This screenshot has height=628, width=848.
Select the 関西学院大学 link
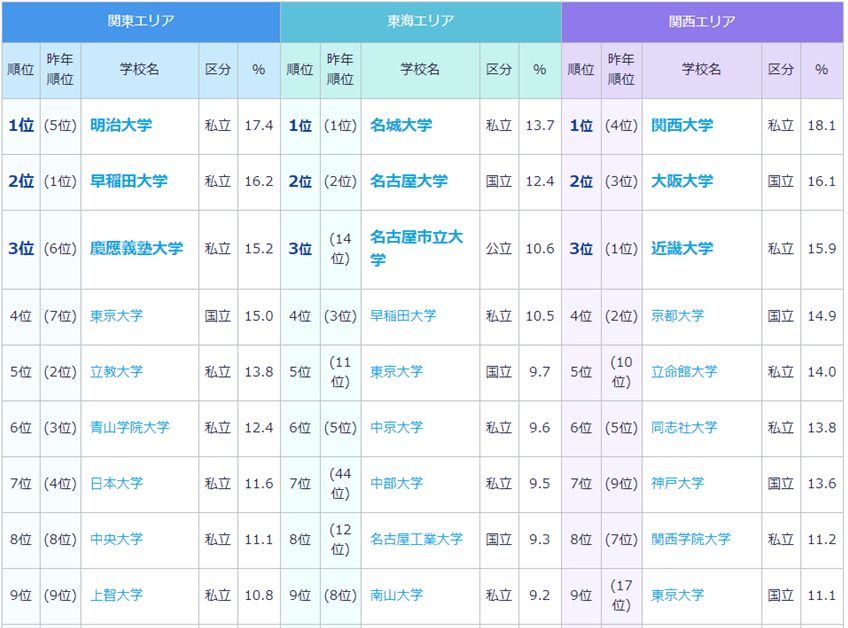(x=691, y=539)
